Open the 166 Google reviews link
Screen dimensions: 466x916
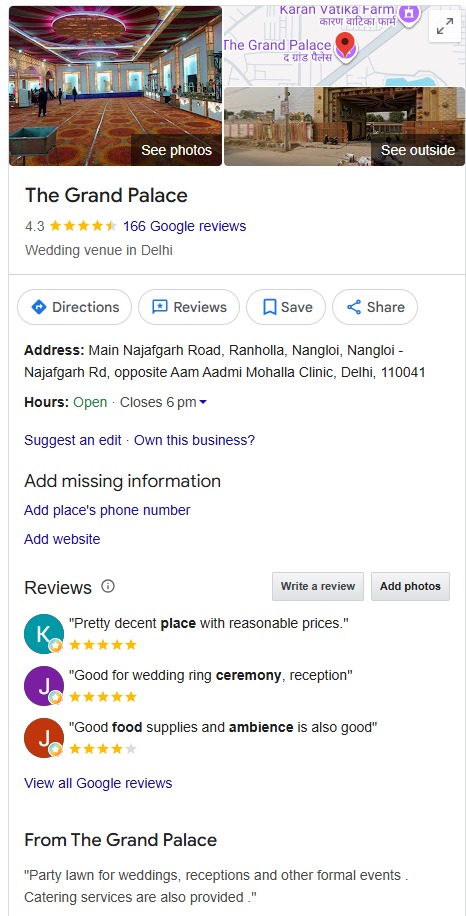(x=185, y=226)
